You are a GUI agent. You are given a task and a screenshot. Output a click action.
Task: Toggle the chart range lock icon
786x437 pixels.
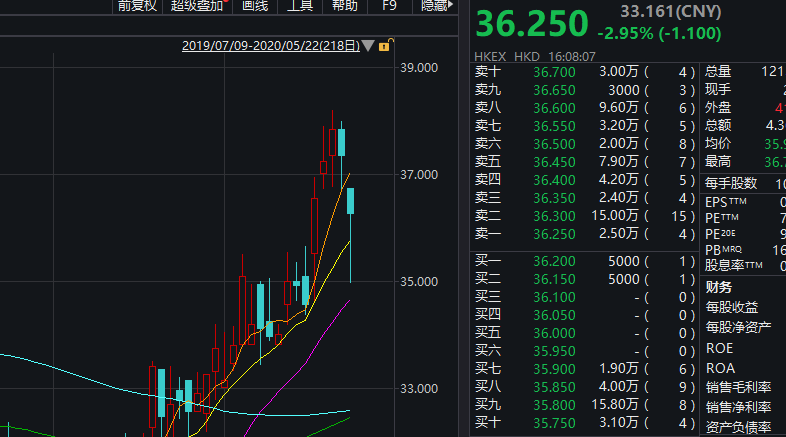(385, 45)
